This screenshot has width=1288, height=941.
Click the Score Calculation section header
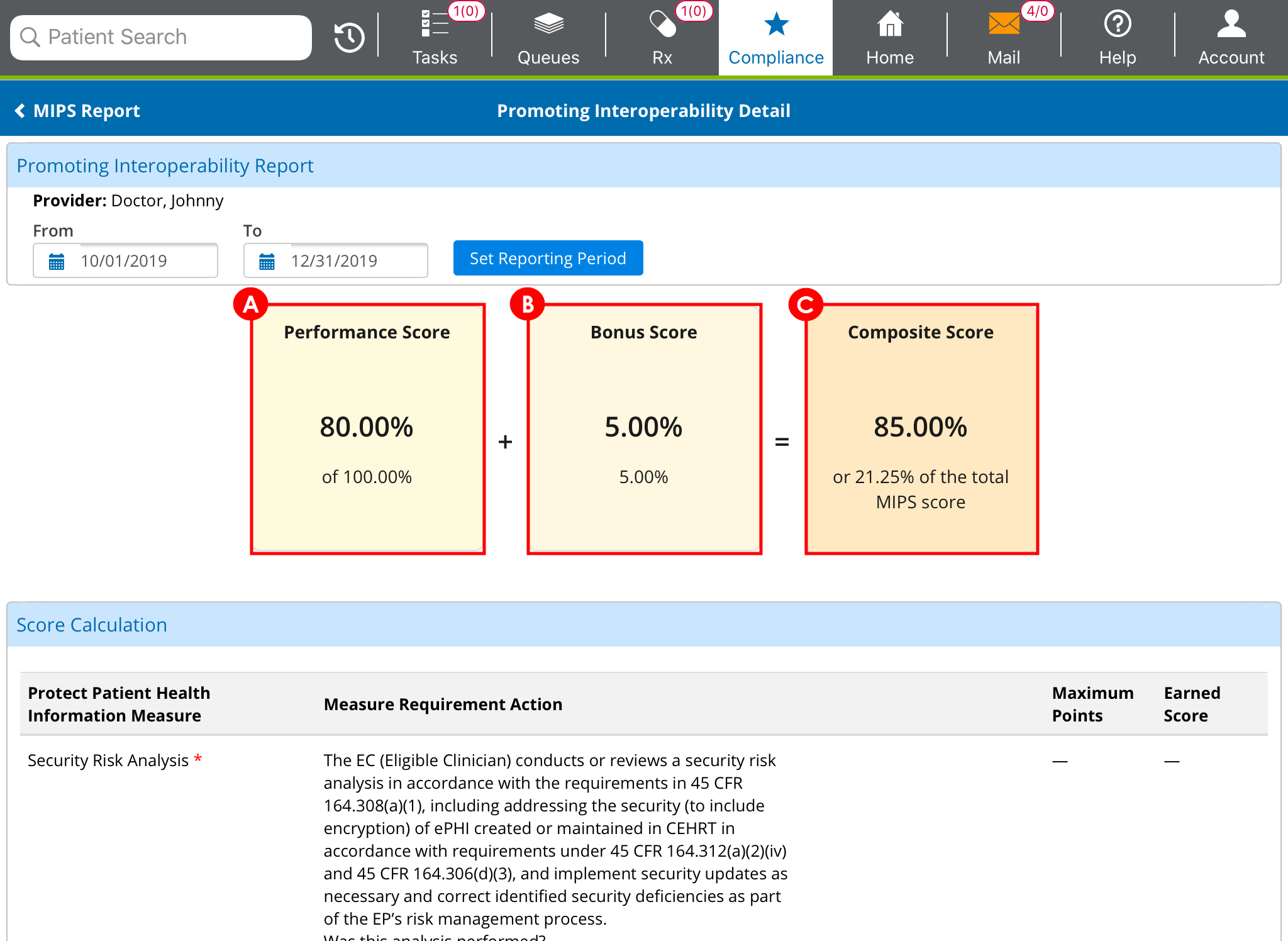click(92, 625)
